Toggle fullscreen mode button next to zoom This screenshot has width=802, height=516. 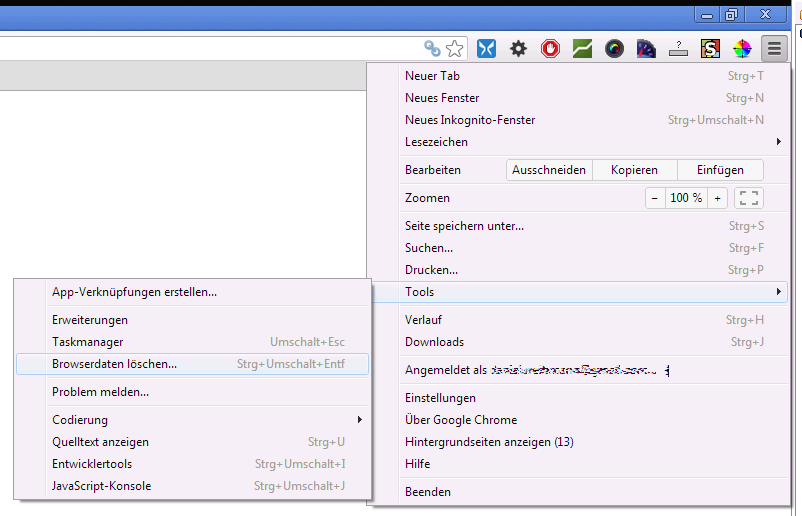(749, 198)
